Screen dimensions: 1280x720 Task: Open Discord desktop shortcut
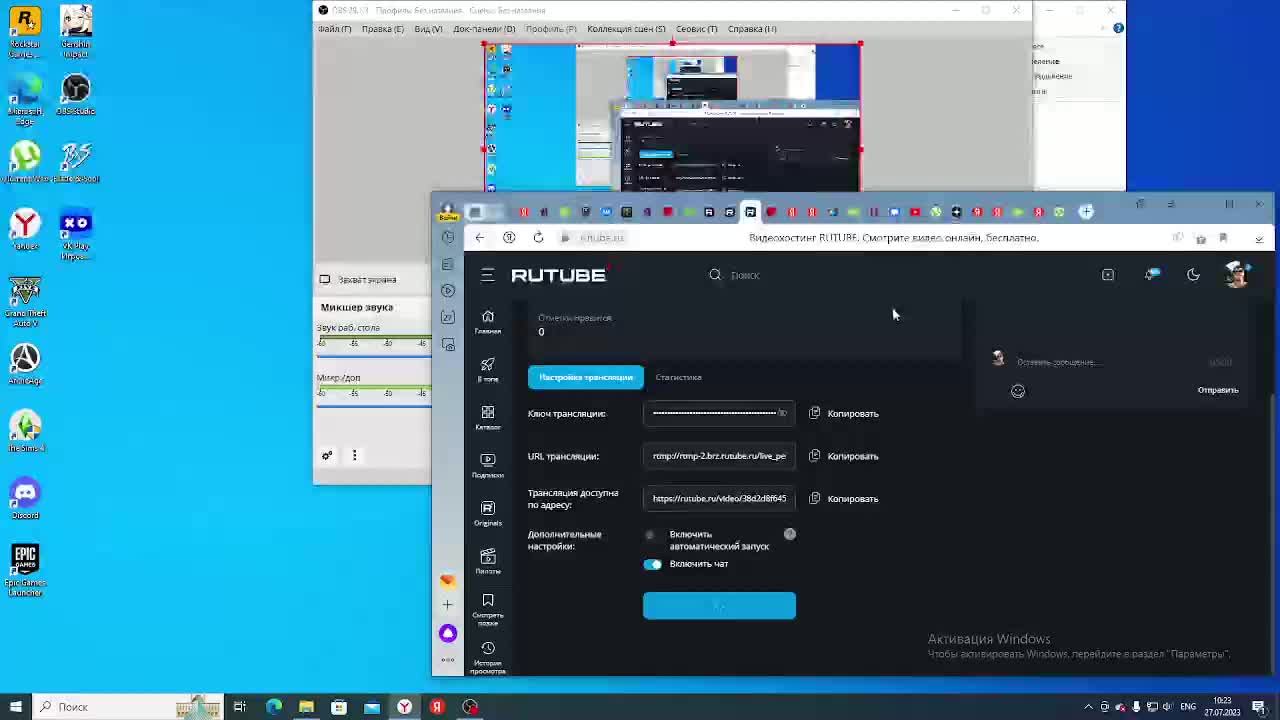pyautogui.click(x=25, y=498)
